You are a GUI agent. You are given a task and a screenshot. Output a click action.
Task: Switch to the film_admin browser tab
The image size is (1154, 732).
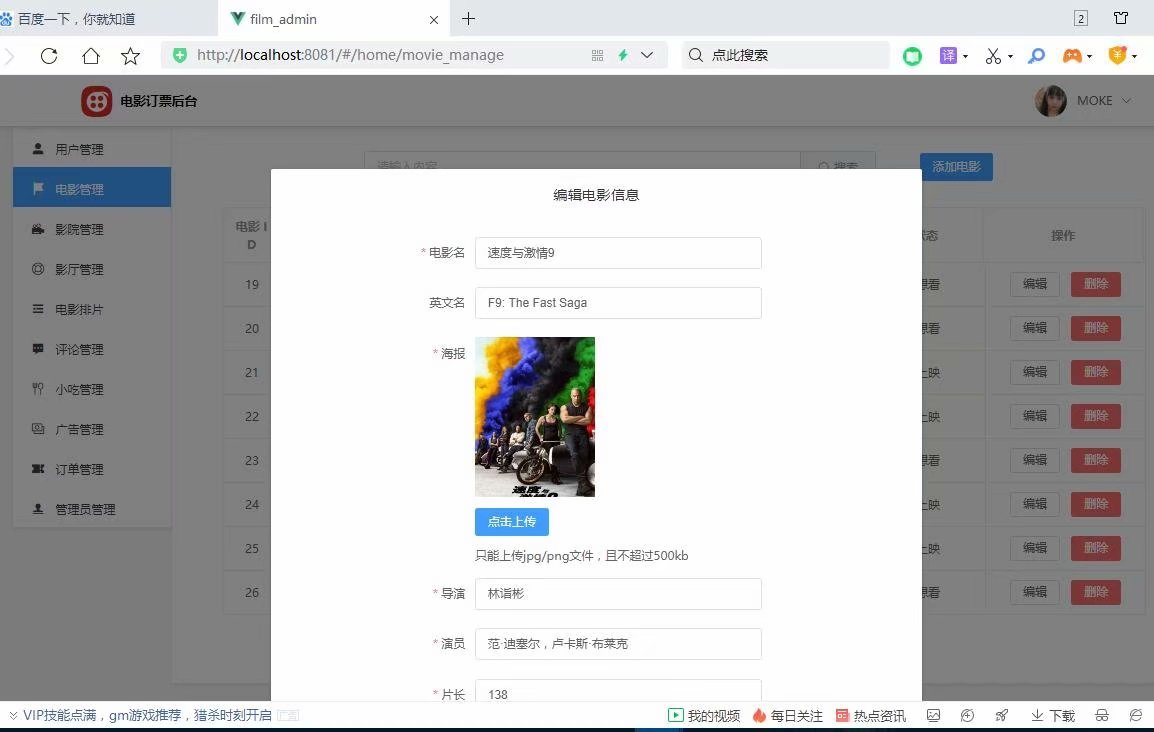[x=320, y=18]
